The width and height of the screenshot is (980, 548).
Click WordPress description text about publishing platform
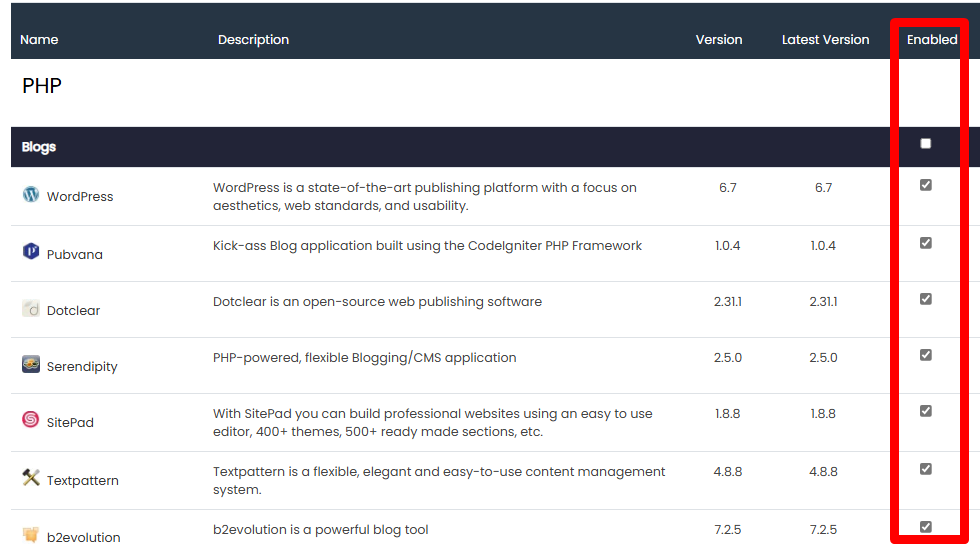coord(425,196)
